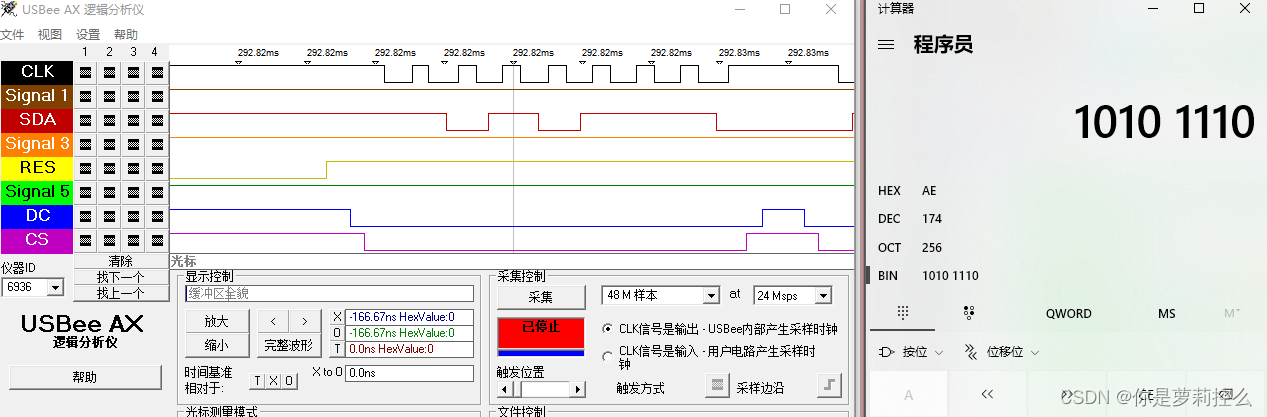Toggle Signal 1 trigger setting in column 3
The width and height of the screenshot is (1267, 417).
133,96
